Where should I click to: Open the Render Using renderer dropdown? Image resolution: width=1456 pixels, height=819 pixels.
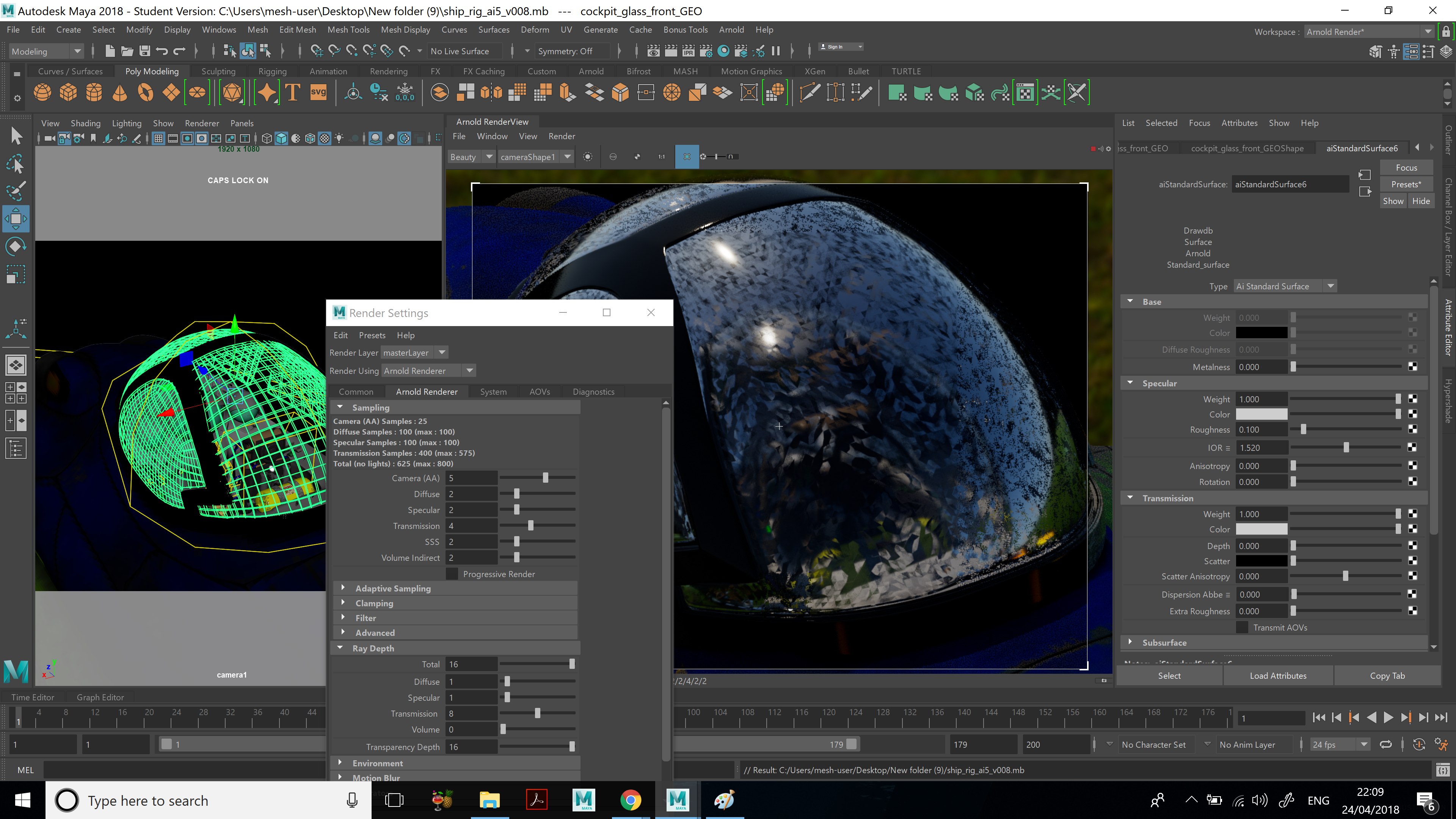pos(428,371)
